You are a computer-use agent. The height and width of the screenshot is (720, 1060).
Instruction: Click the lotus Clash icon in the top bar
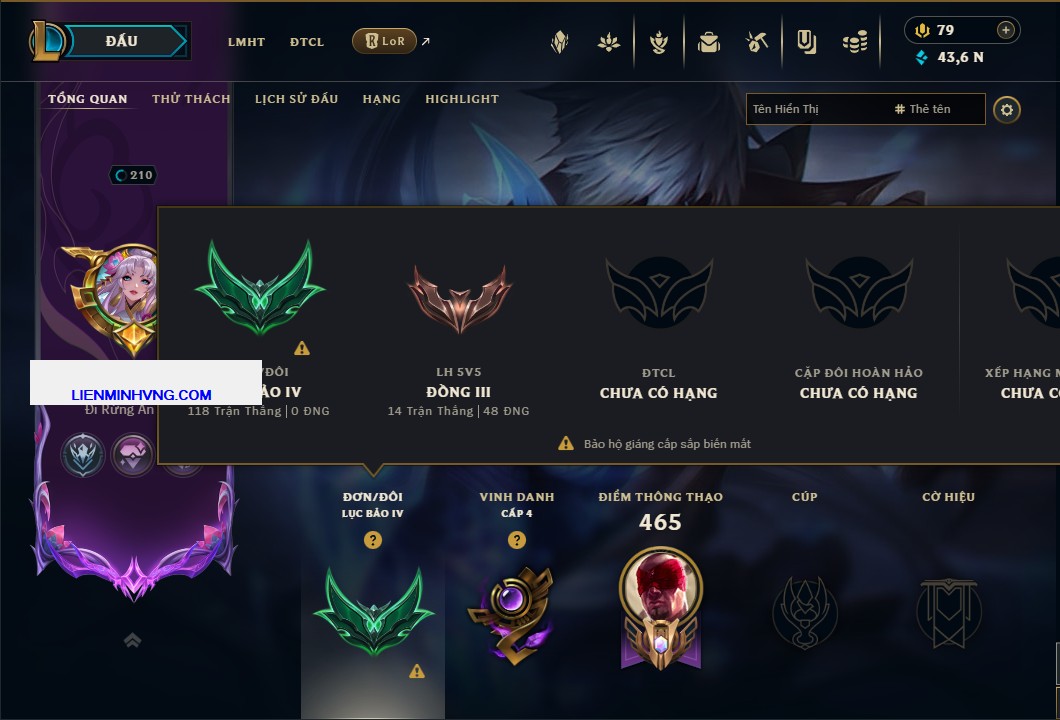(x=609, y=43)
